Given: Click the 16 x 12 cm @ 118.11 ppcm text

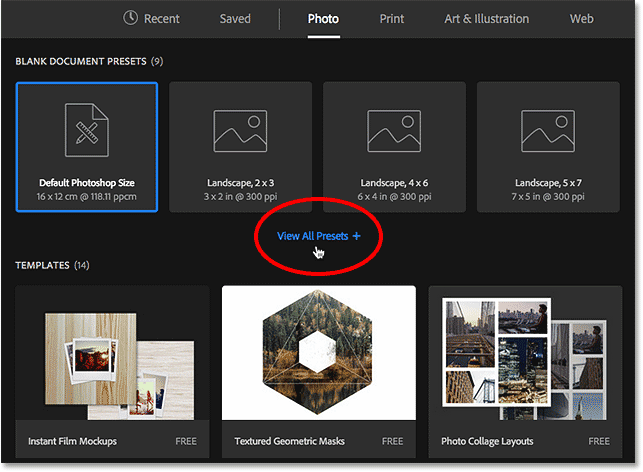Looking at the screenshot, I should point(87,197).
